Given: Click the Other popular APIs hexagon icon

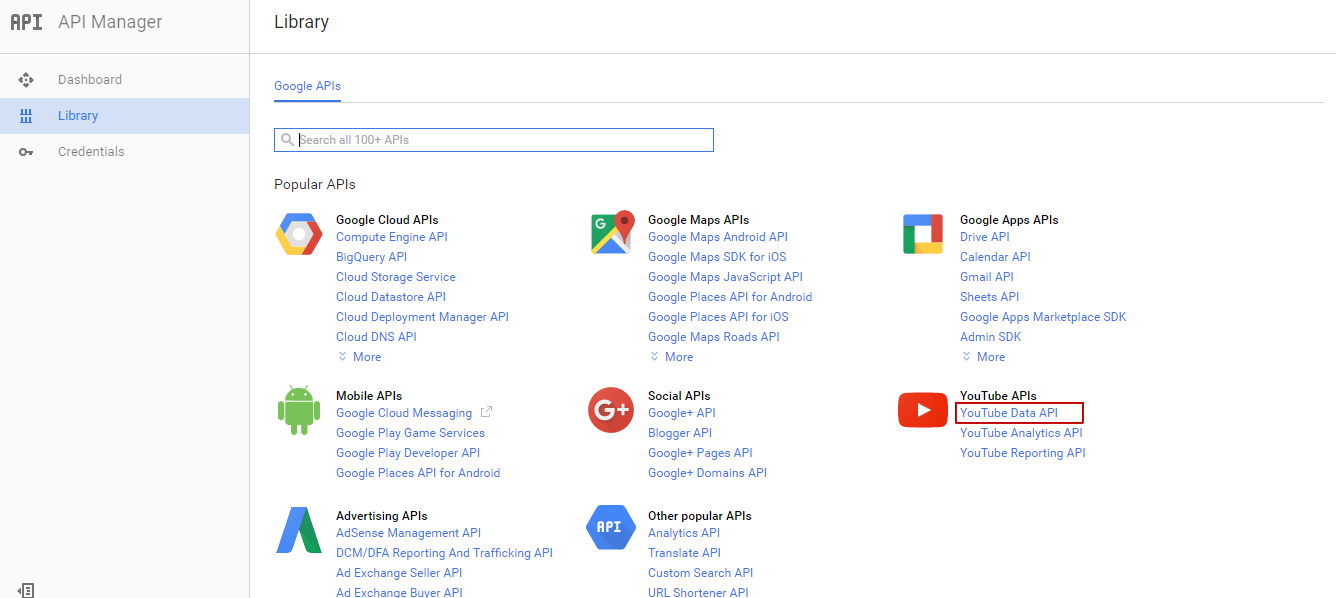Looking at the screenshot, I should coord(610,527).
